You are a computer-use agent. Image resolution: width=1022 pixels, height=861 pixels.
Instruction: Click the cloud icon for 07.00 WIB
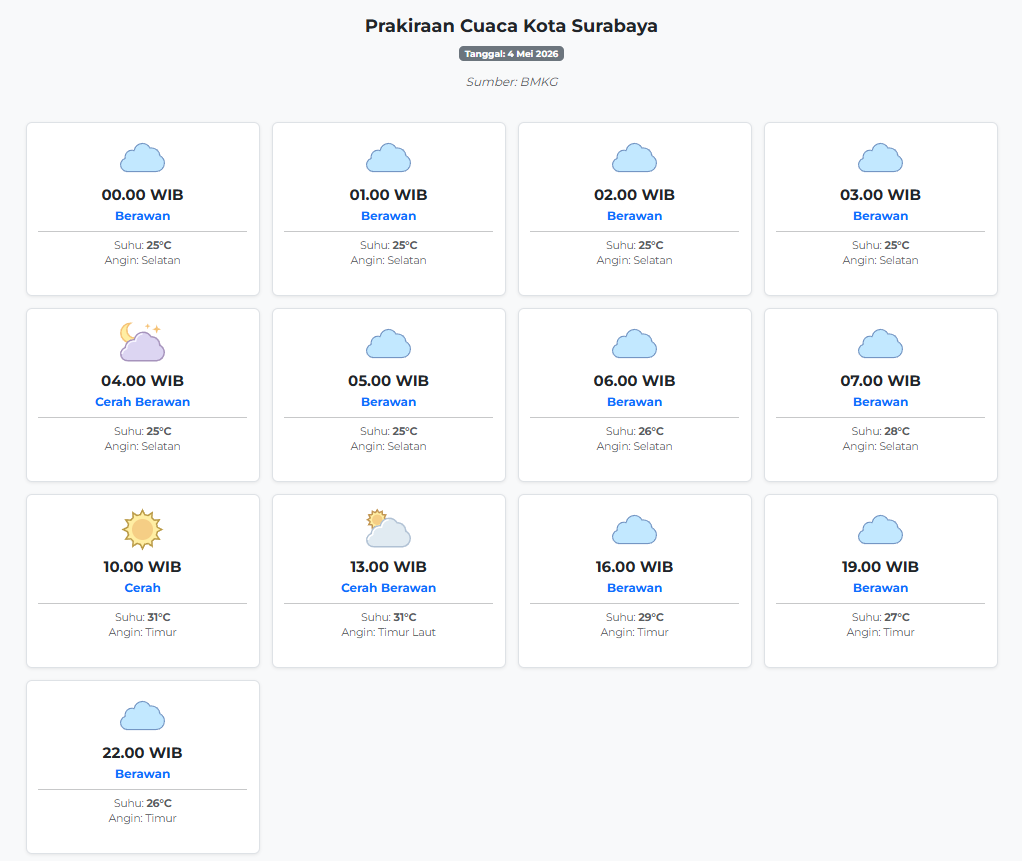pos(881,343)
